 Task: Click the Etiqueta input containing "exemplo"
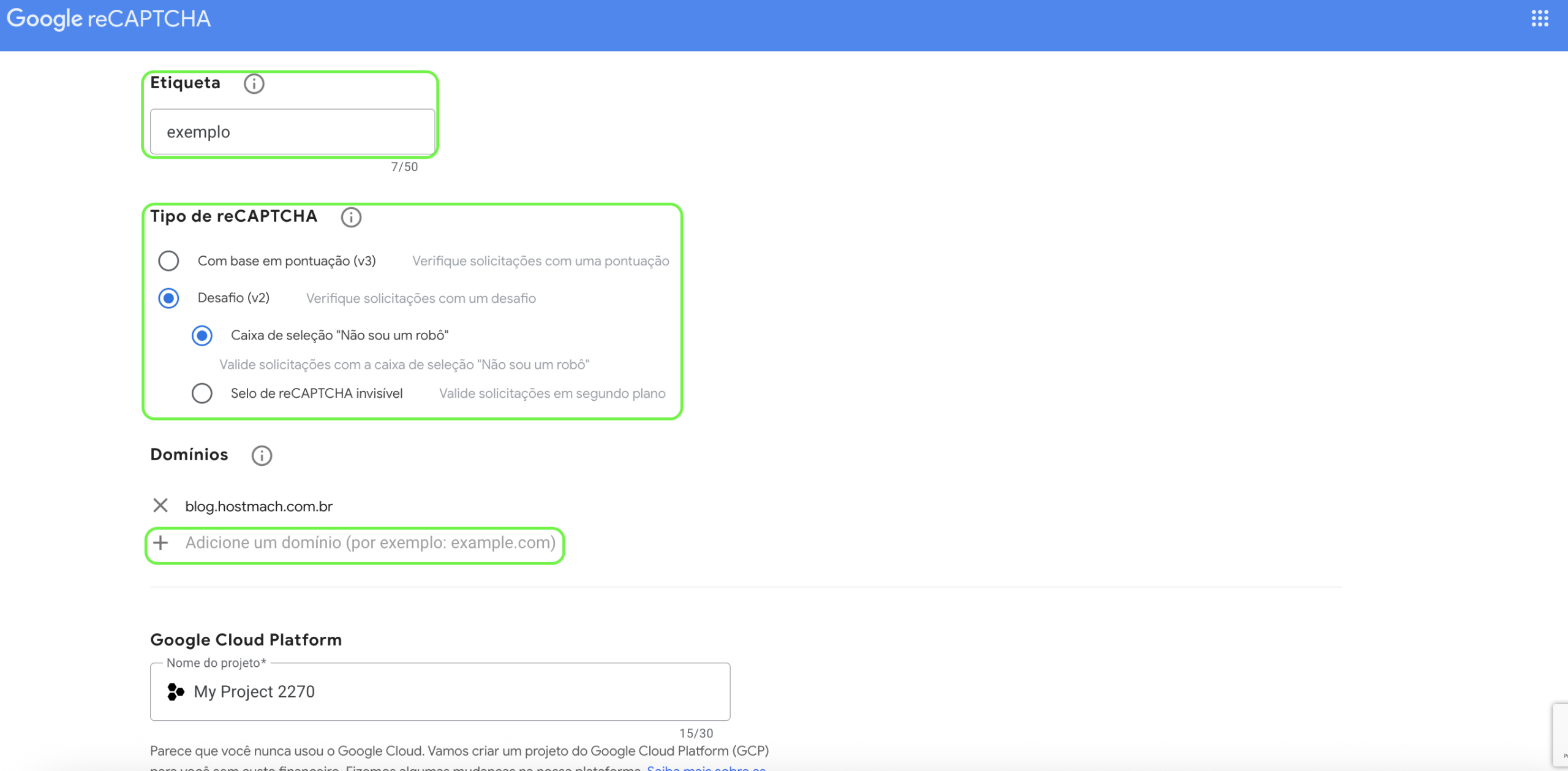[x=292, y=132]
